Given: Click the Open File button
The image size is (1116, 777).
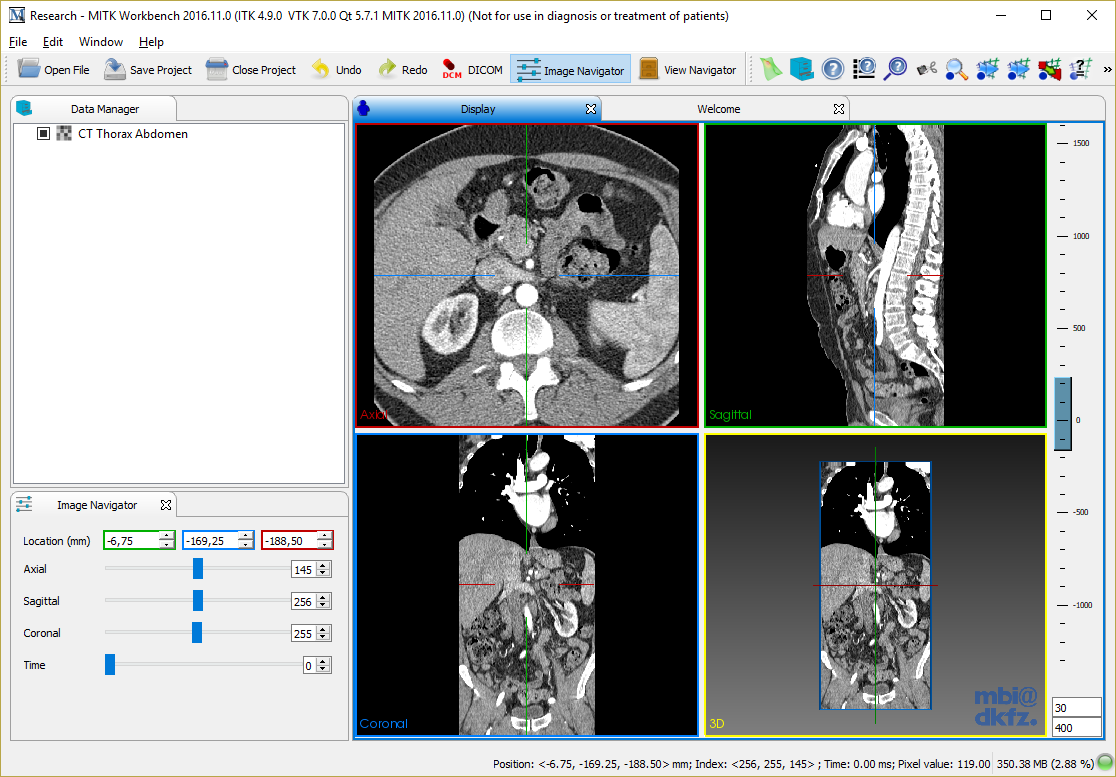Looking at the screenshot, I should 54,70.
